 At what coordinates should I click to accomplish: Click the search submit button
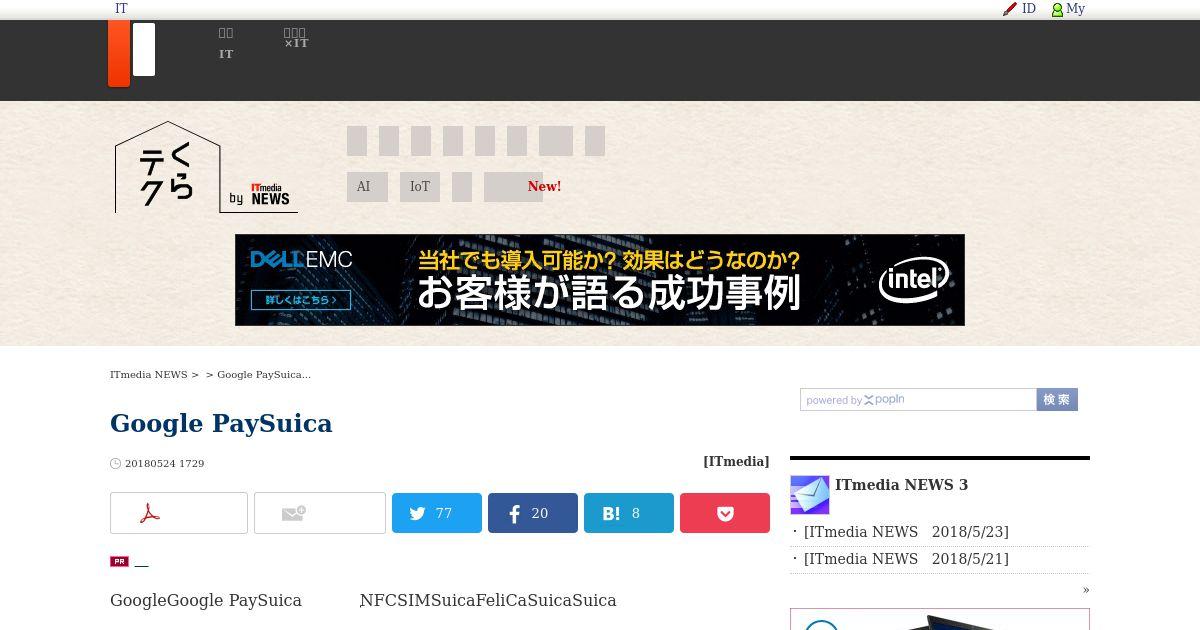1057,400
